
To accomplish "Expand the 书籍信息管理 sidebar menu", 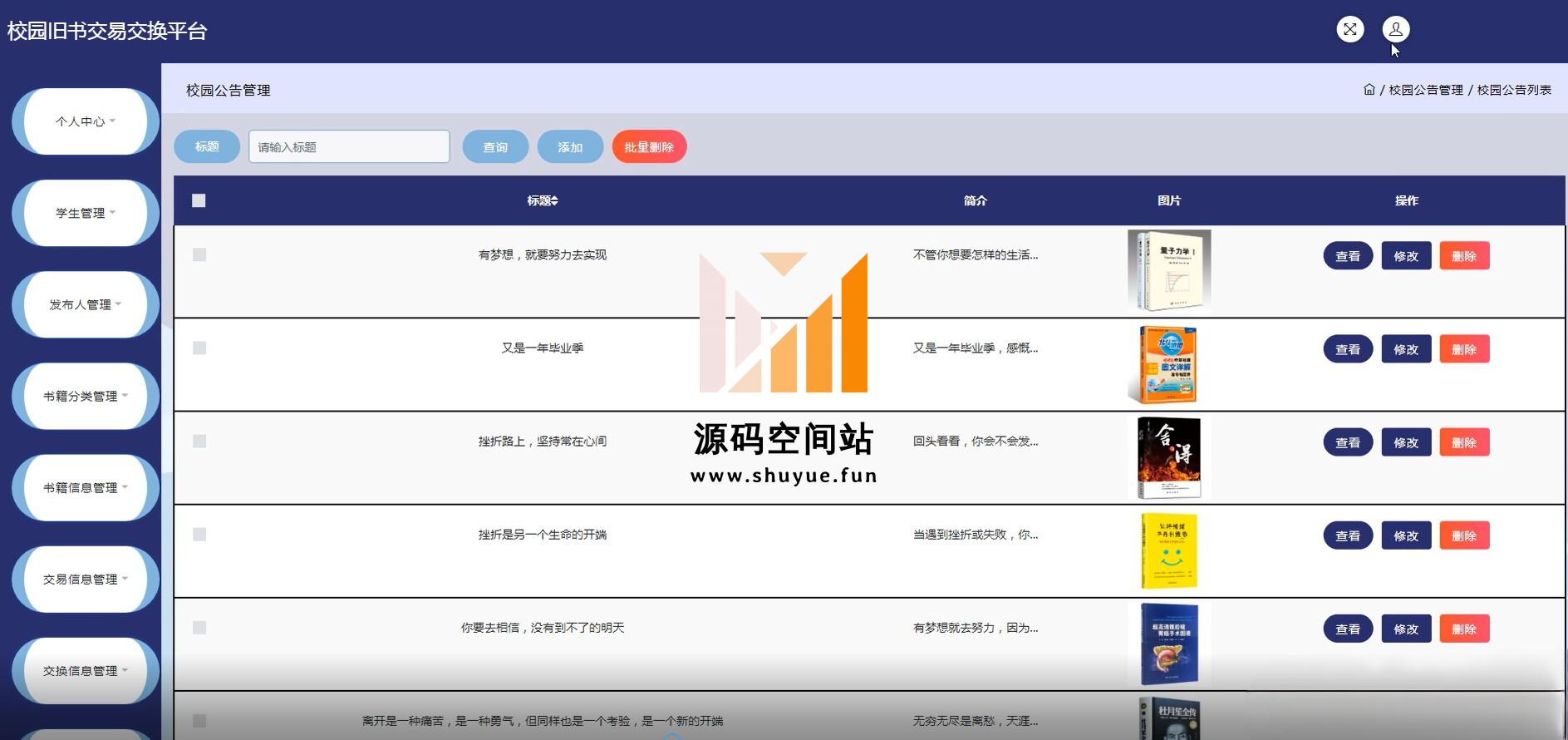I will click(x=86, y=487).
